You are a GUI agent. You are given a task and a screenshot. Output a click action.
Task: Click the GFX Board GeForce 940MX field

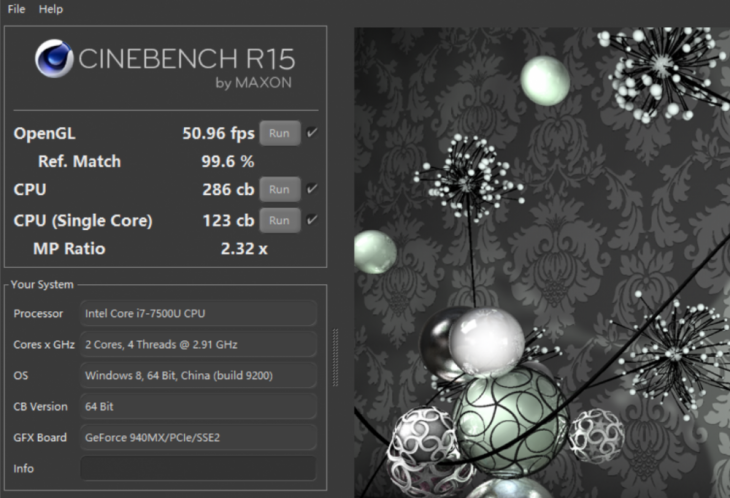coord(198,437)
